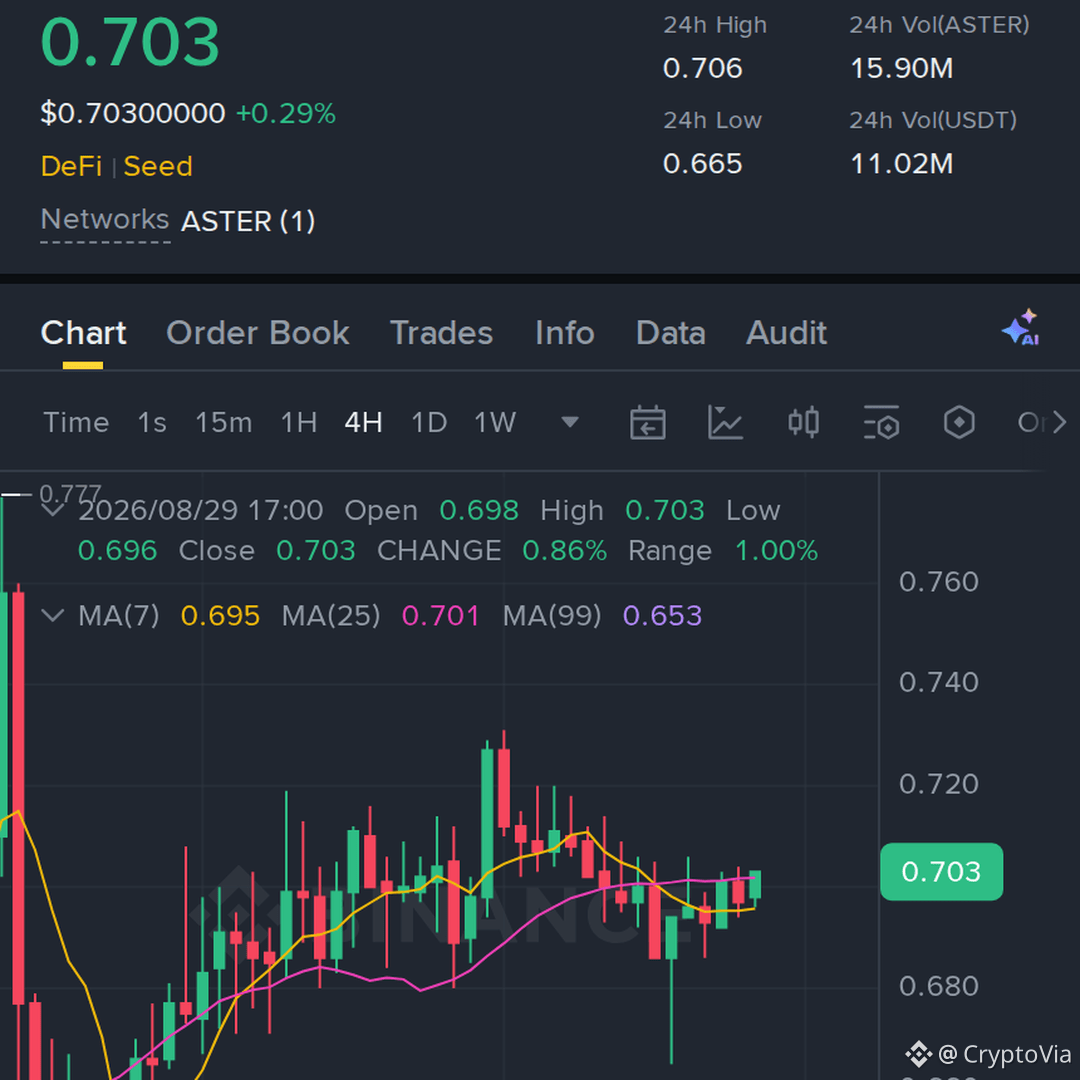Open the AI assistant sparkle icon
The height and width of the screenshot is (1080, 1080).
coord(1021,328)
